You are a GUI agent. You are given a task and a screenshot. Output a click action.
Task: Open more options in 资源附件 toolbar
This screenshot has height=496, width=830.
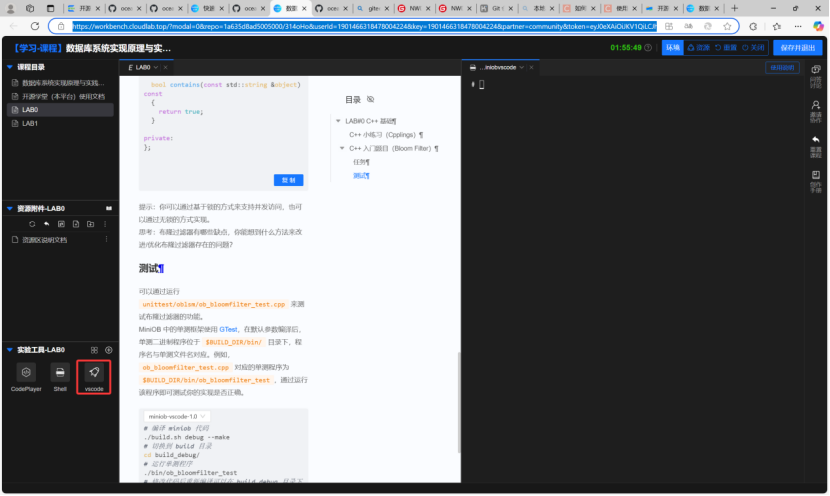click(x=105, y=224)
